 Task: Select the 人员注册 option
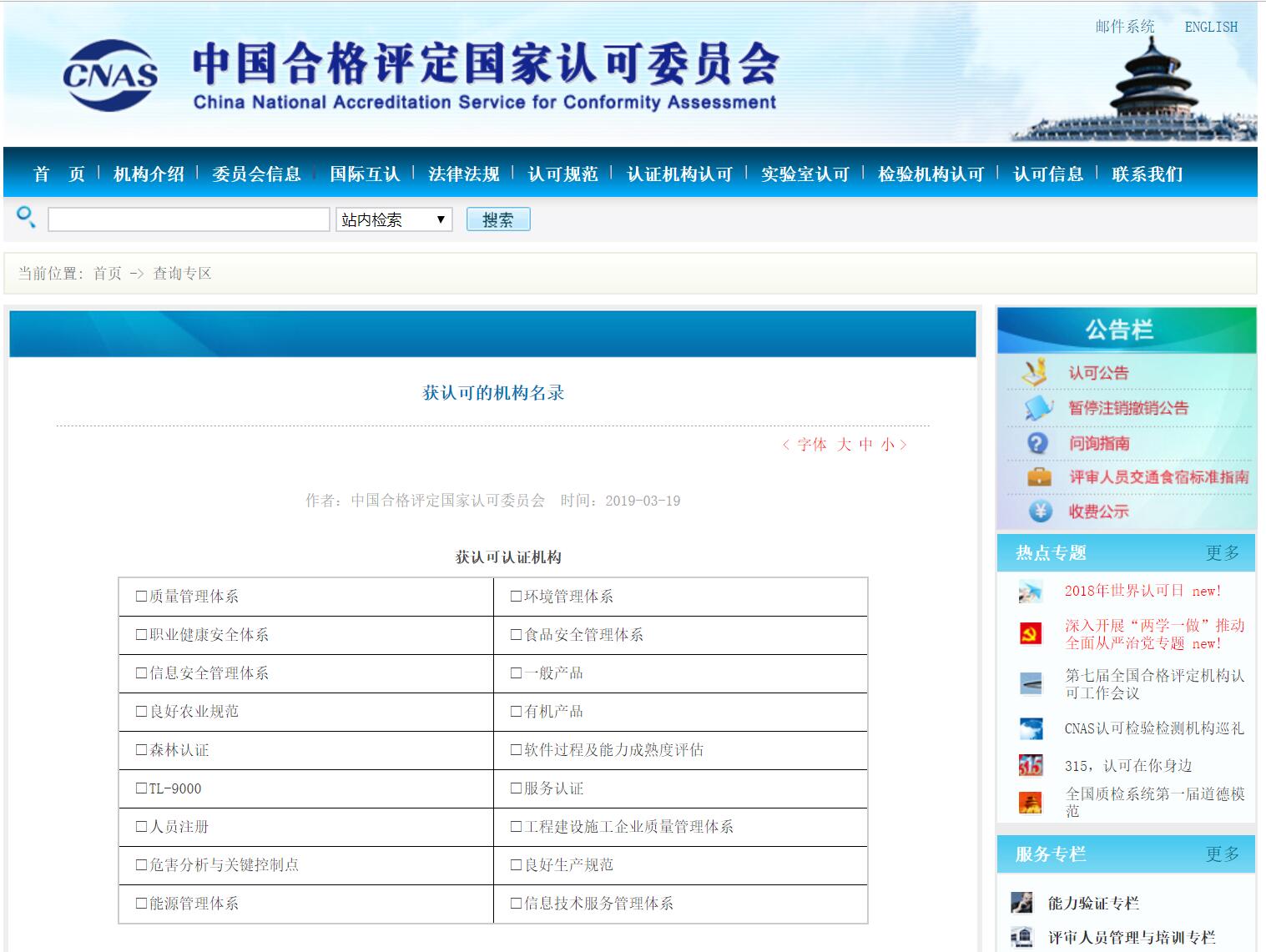click(172, 827)
